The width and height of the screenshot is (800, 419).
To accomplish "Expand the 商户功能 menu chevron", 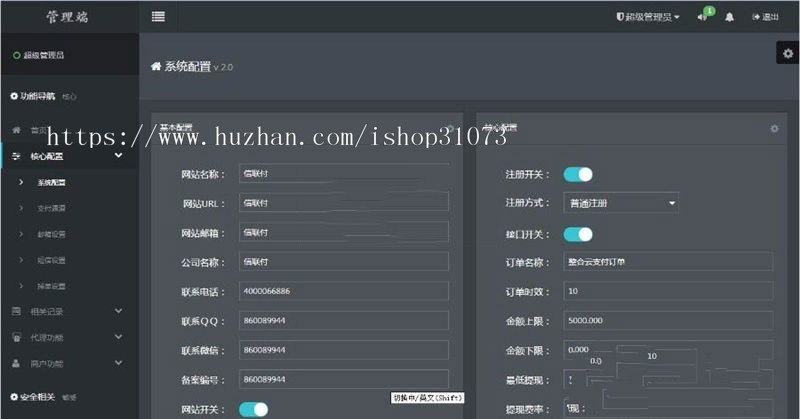I will pyautogui.click(x=118, y=363).
